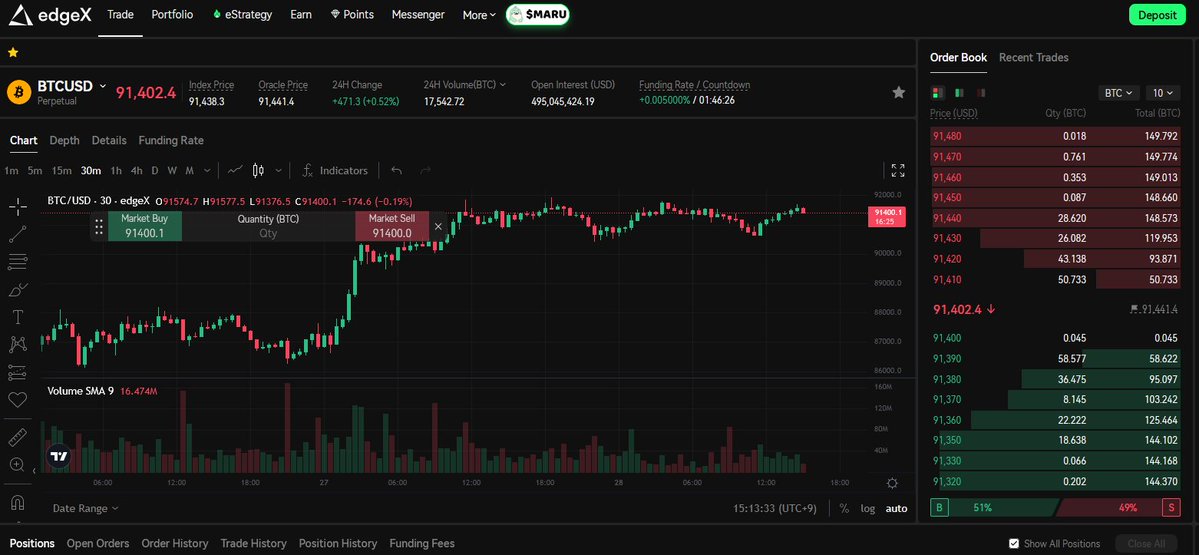Image resolution: width=1199 pixels, height=555 pixels.
Task: Open the Open Orders tab
Action: coord(98,544)
